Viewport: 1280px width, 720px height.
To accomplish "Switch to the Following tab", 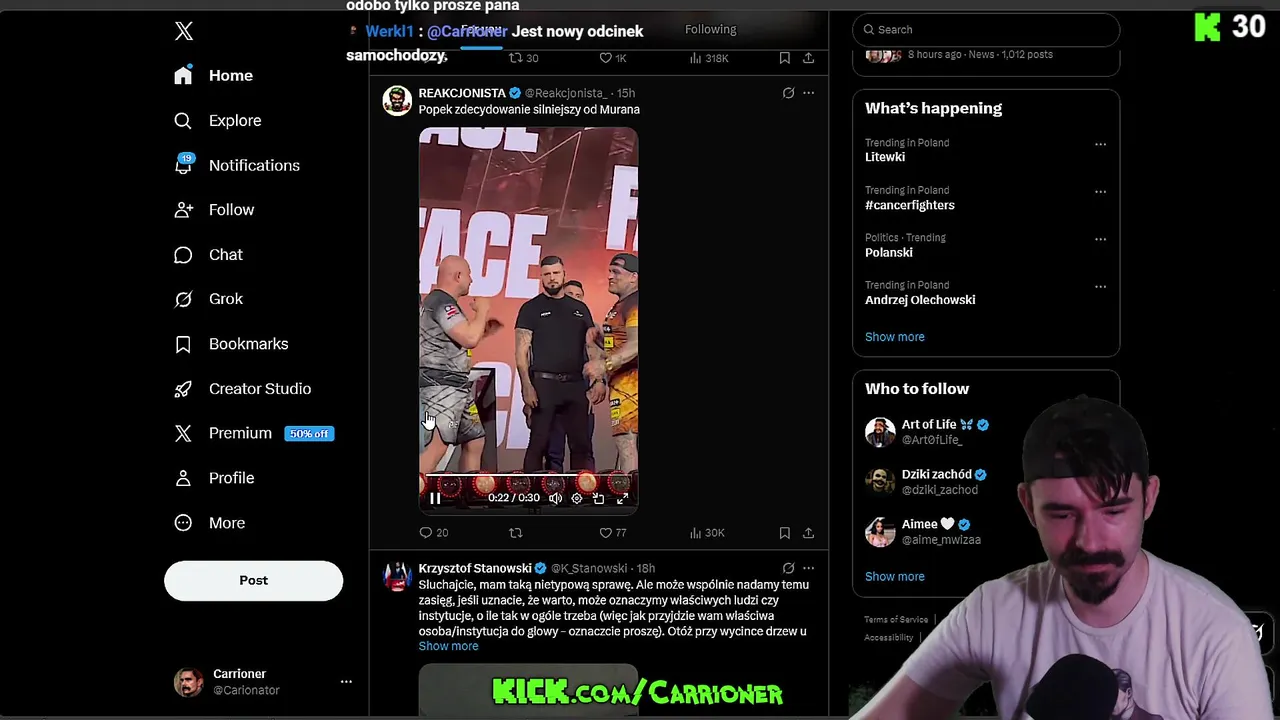I will tap(710, 30).
